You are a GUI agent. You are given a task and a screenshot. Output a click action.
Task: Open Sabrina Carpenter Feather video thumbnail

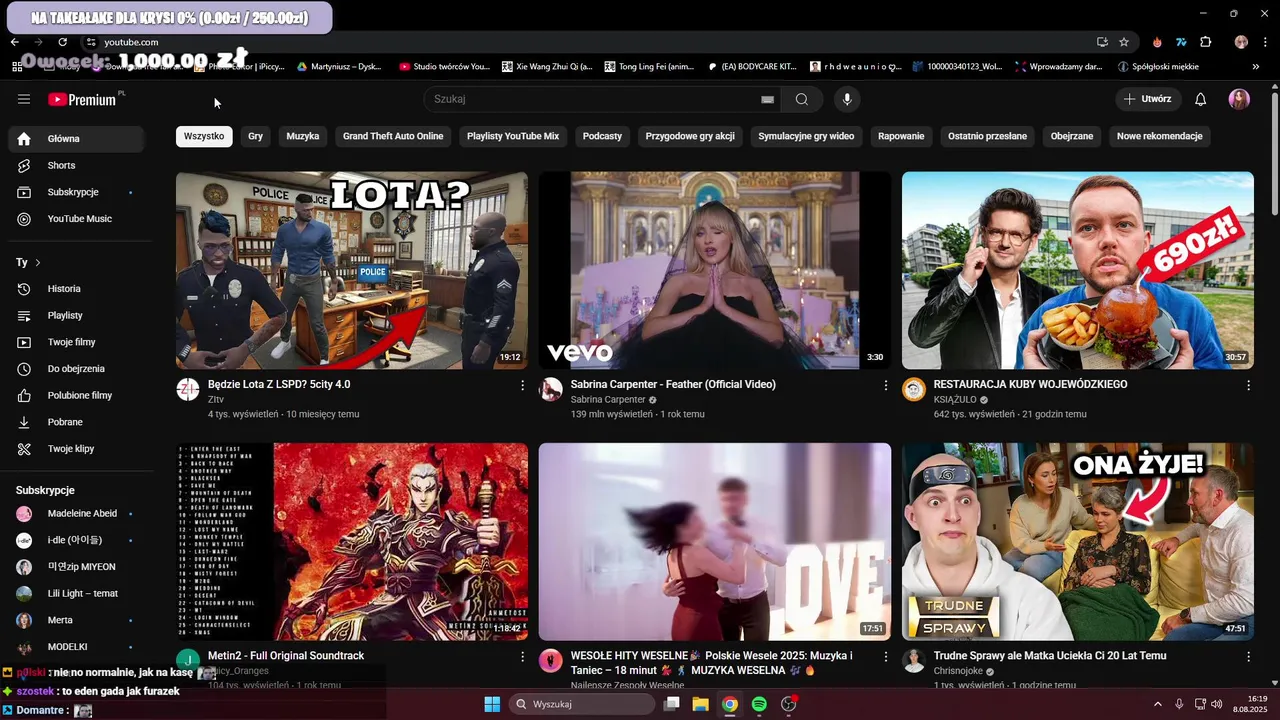point(715,270)
